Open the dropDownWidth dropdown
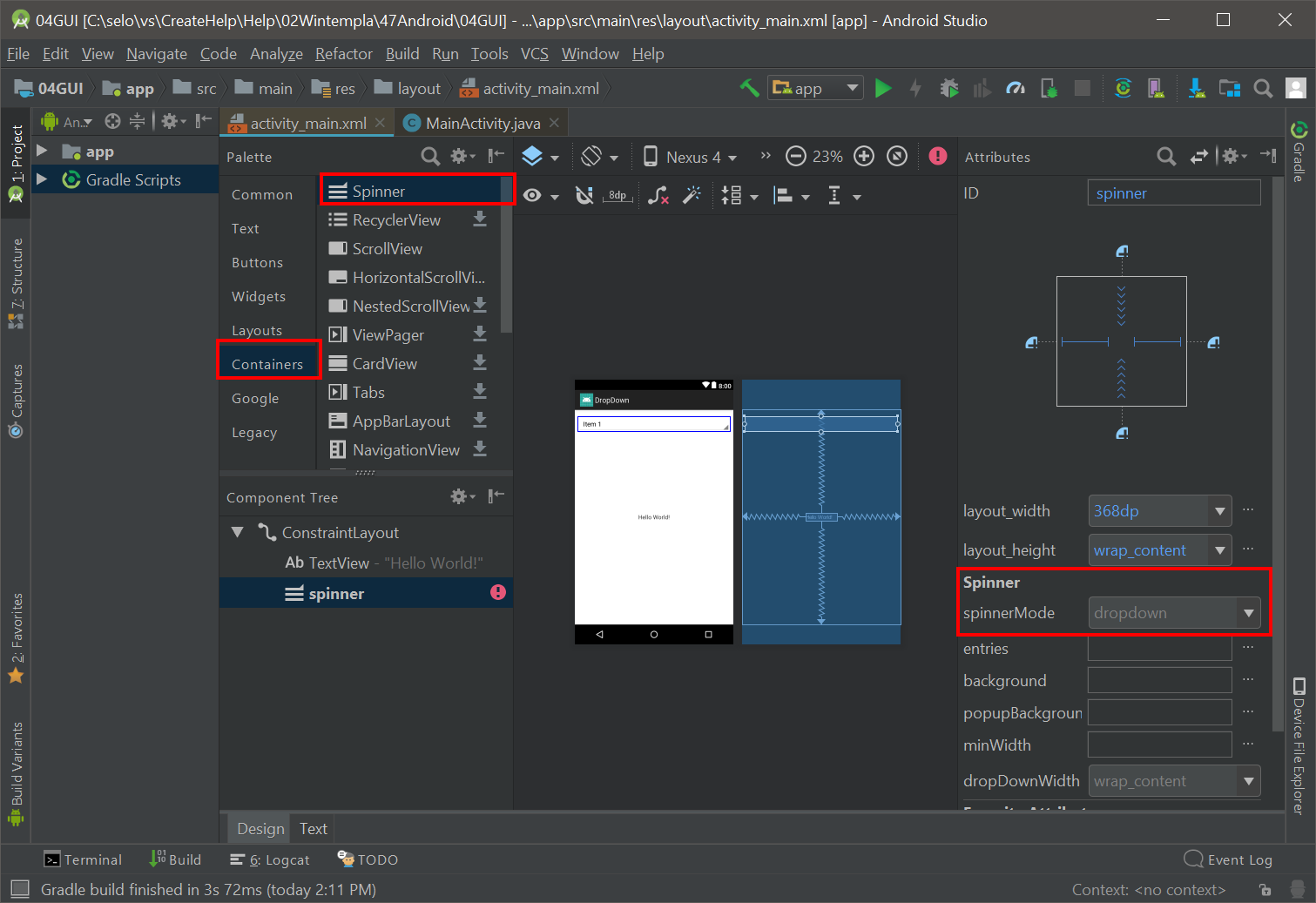Viewport: 1316px width, 903px height. [1174, 781]
